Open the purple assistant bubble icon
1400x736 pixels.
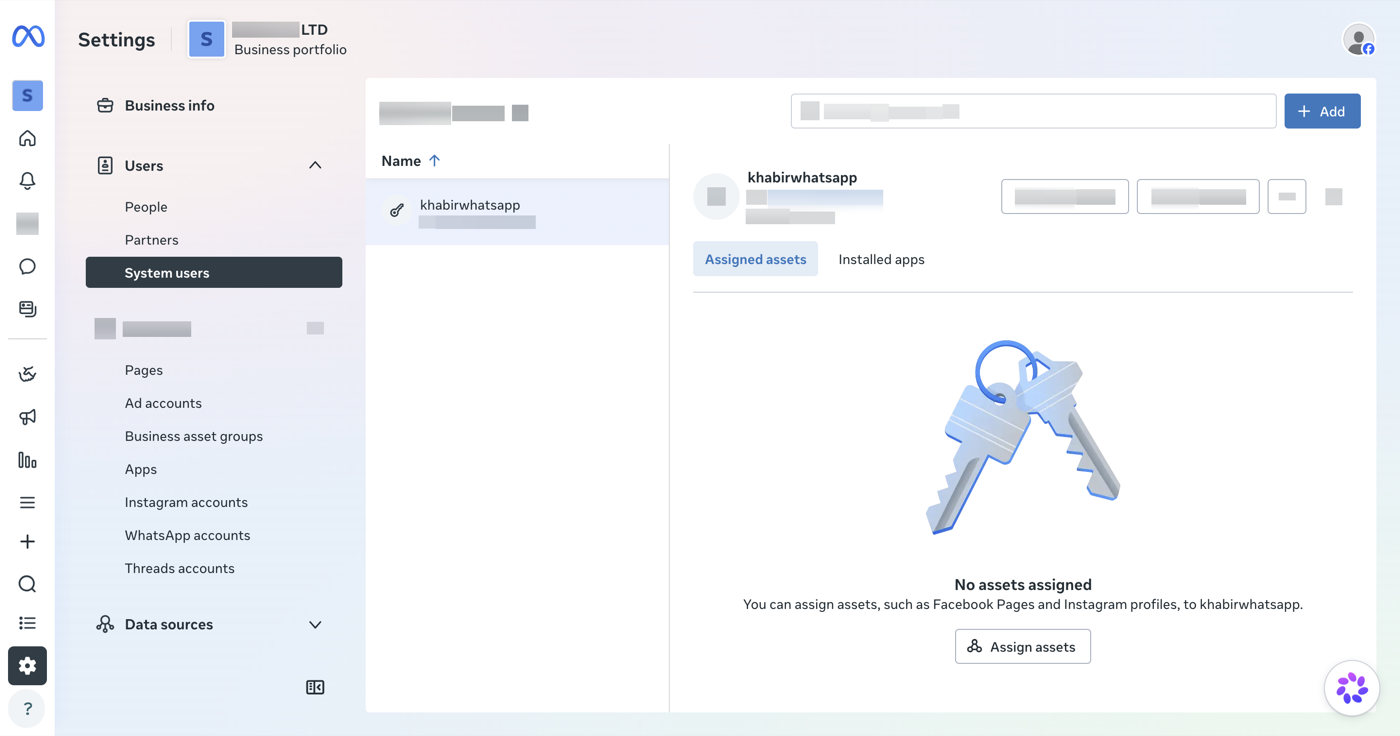click(1352, 688)
